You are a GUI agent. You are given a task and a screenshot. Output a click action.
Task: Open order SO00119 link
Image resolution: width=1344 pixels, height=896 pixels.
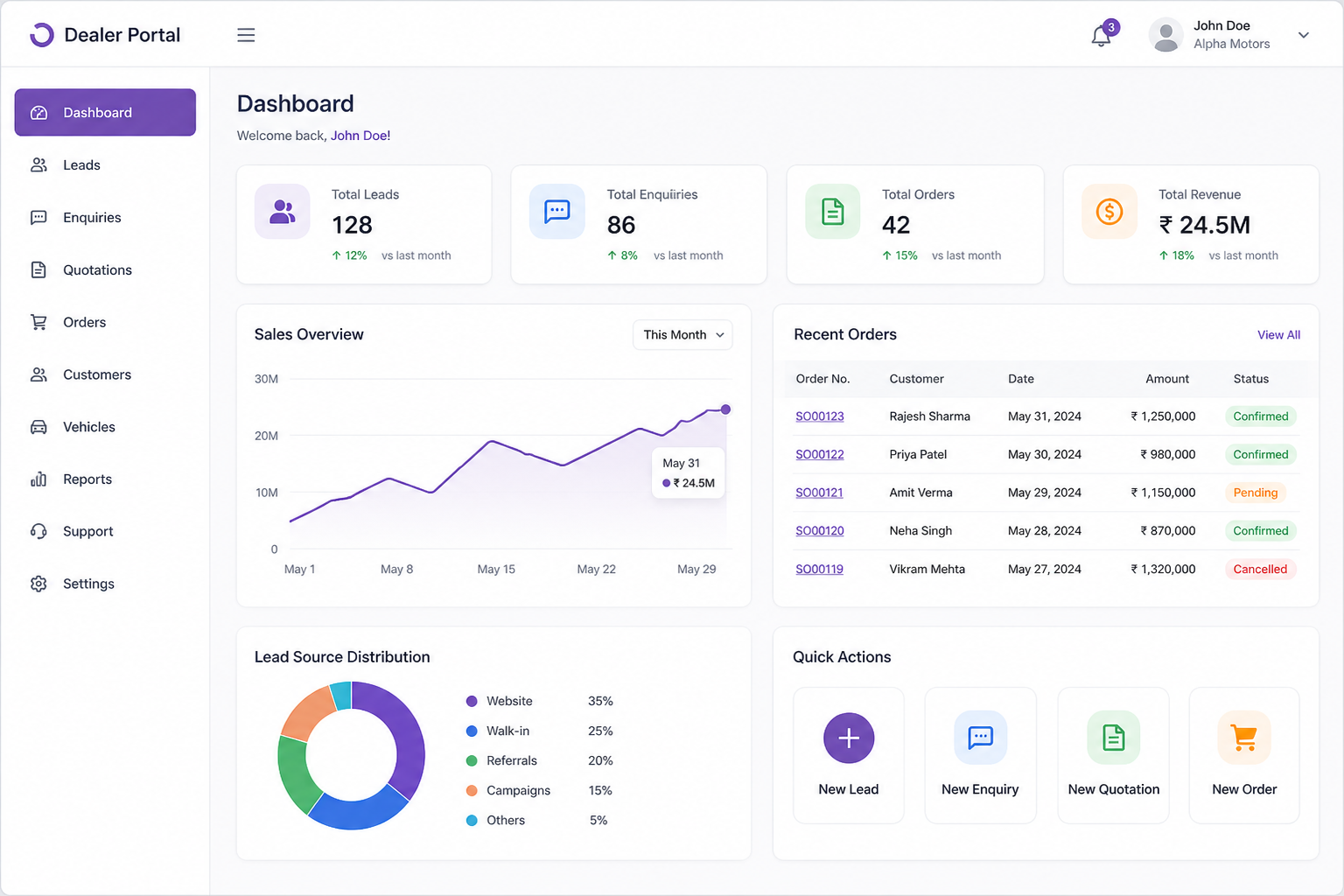coord(819,570)
